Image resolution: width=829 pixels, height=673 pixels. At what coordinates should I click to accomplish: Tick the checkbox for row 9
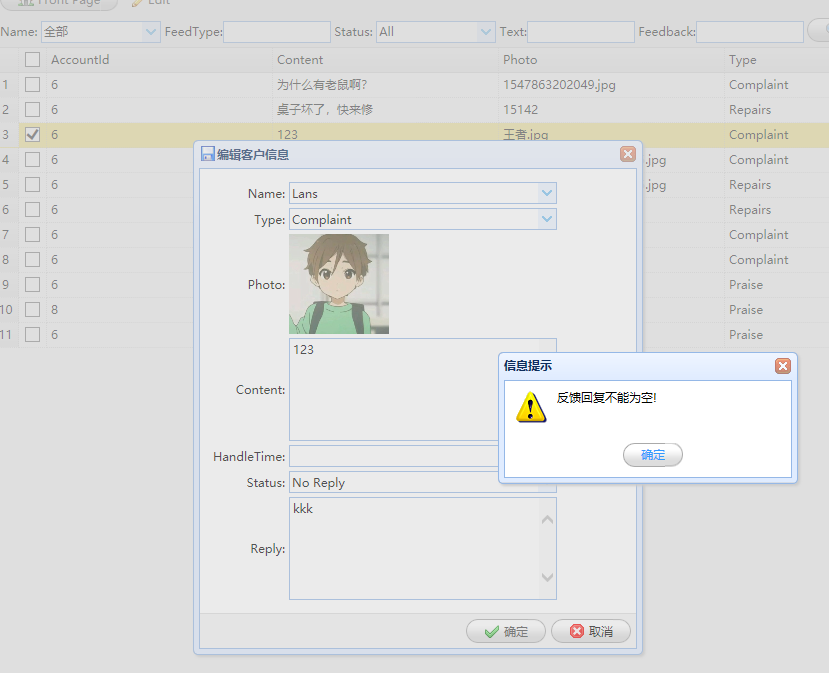point(32,284)
